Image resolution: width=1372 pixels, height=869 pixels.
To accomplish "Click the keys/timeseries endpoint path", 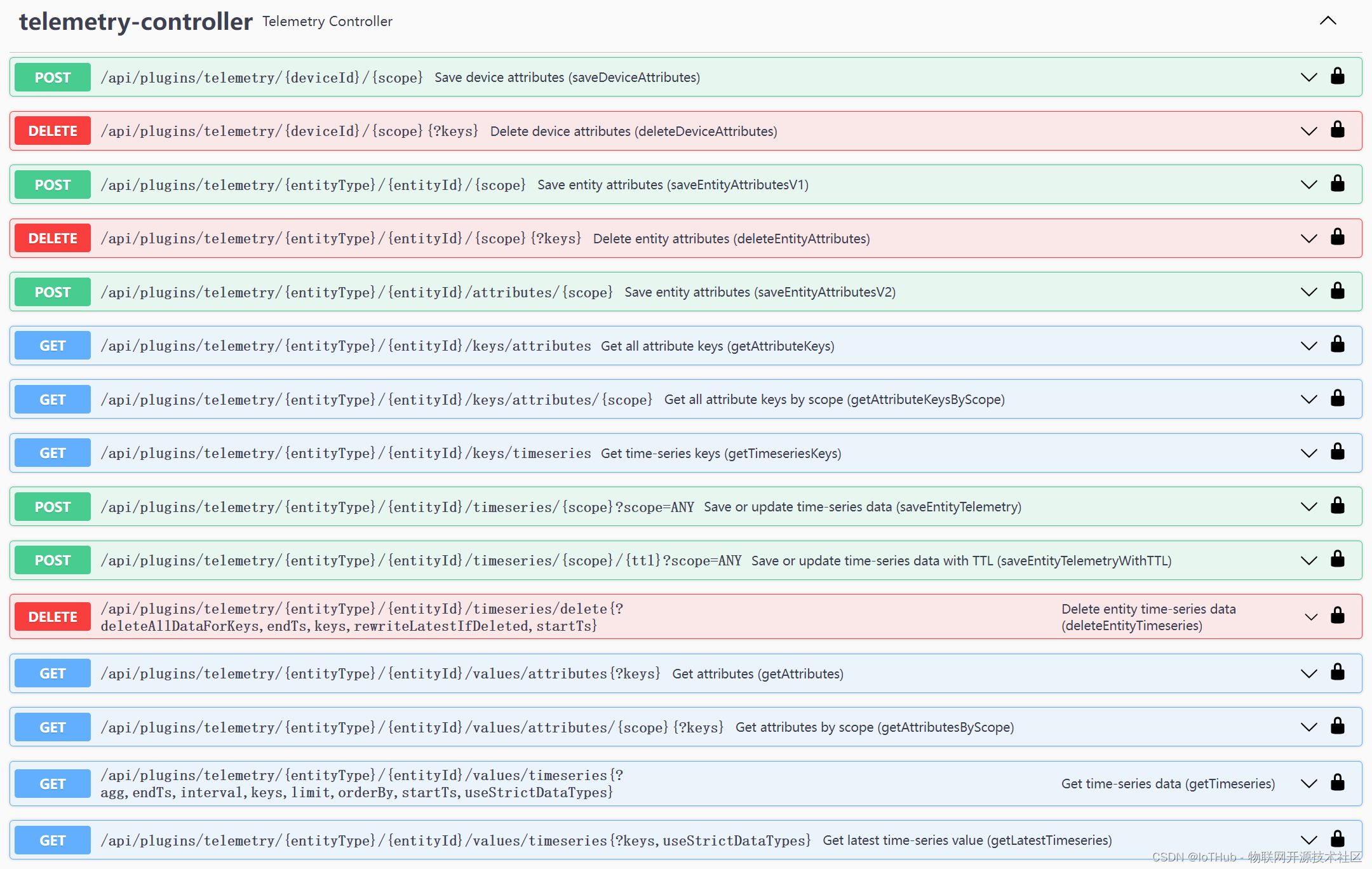I will coord(346,453).
